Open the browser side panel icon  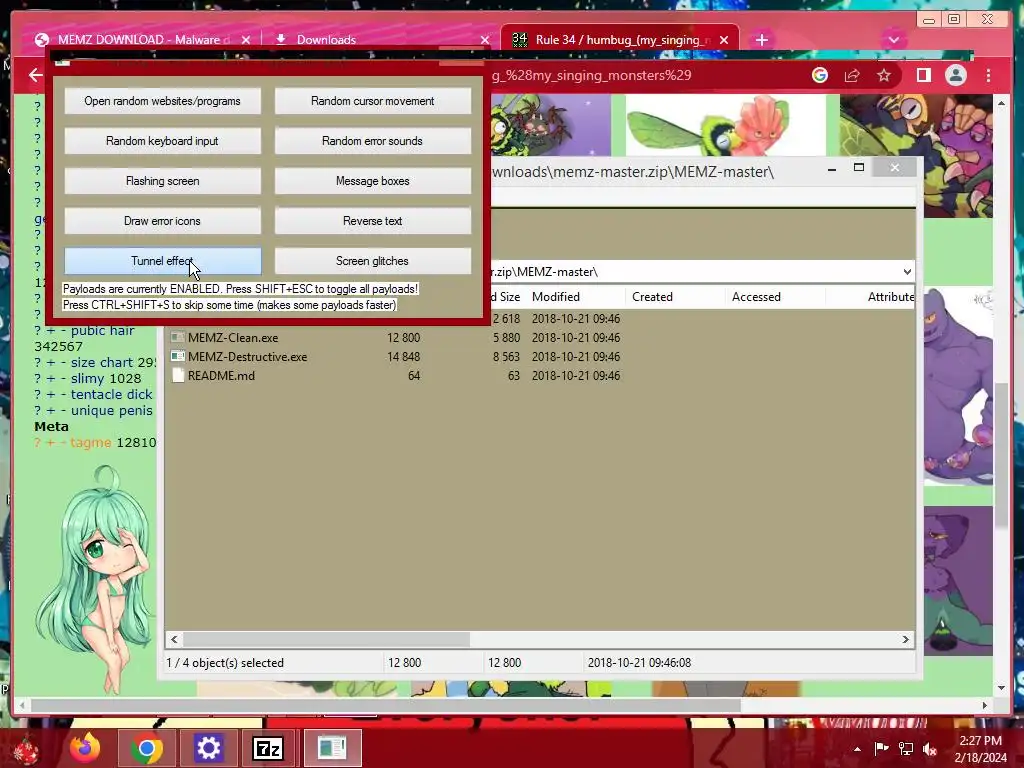923,76
